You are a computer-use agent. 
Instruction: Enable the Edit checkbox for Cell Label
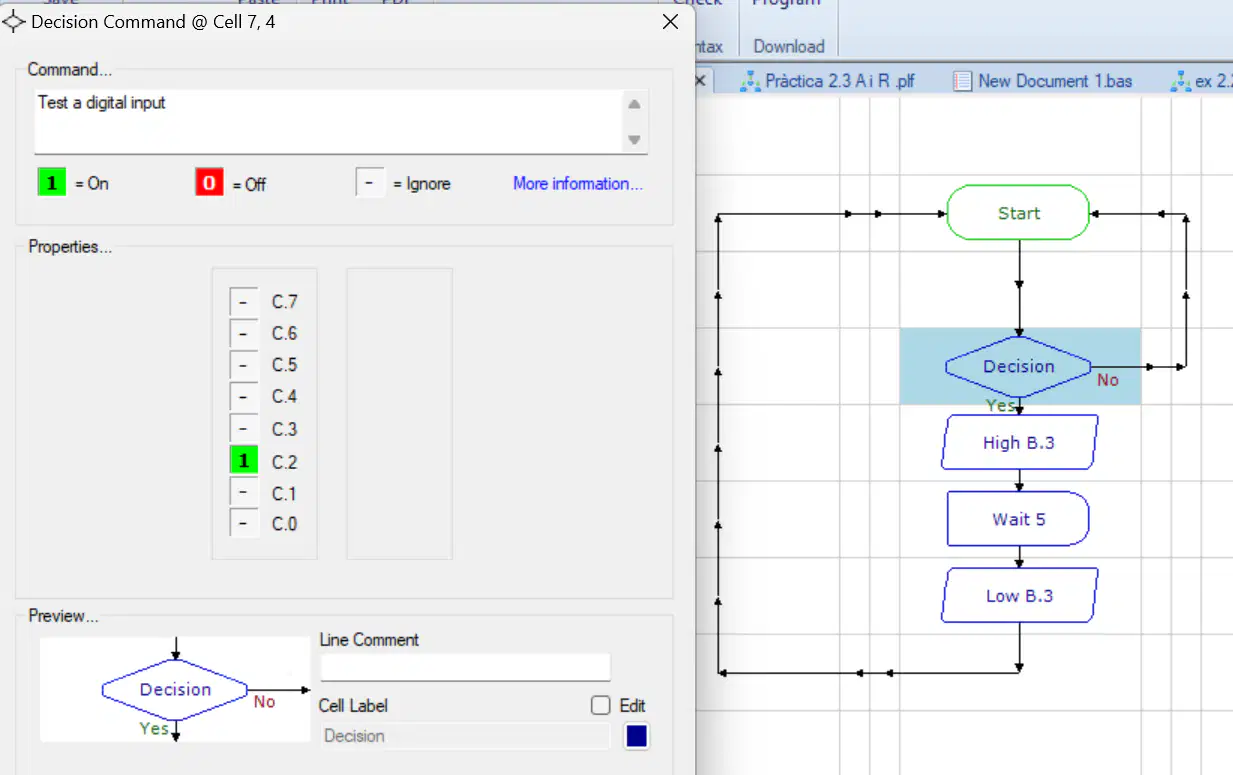600,706
